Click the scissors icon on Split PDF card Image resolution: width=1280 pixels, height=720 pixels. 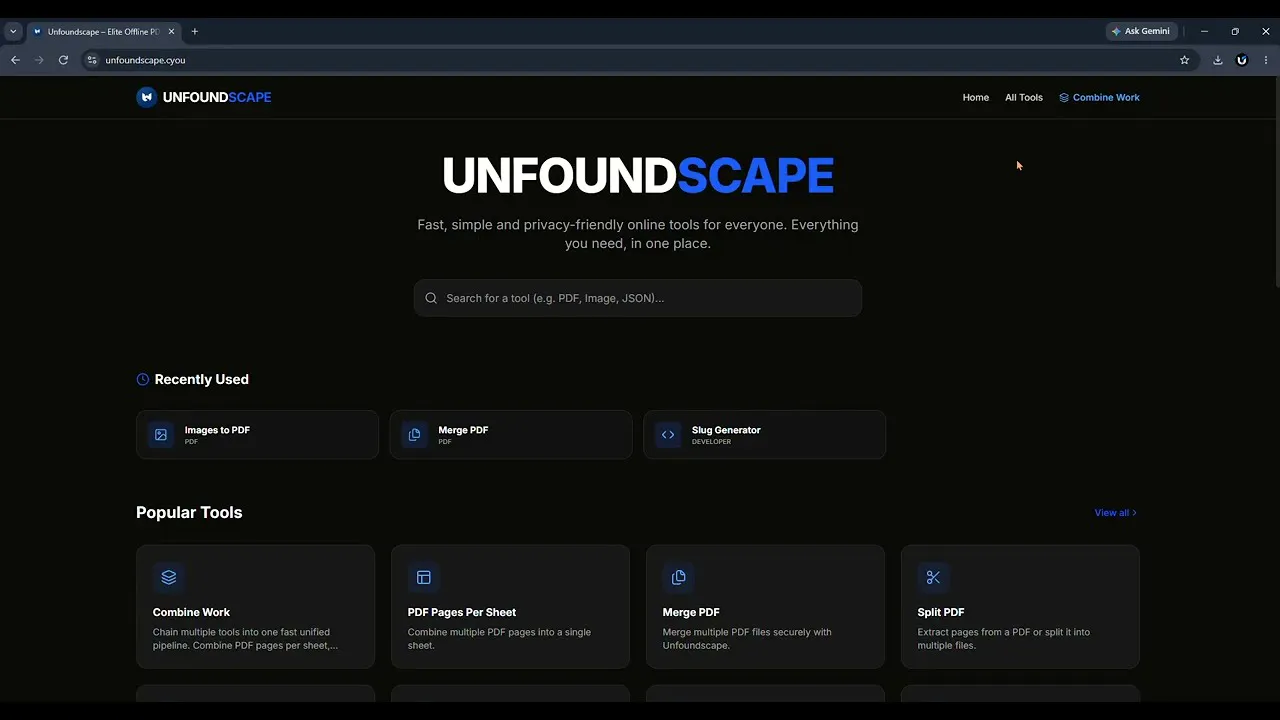934,577
